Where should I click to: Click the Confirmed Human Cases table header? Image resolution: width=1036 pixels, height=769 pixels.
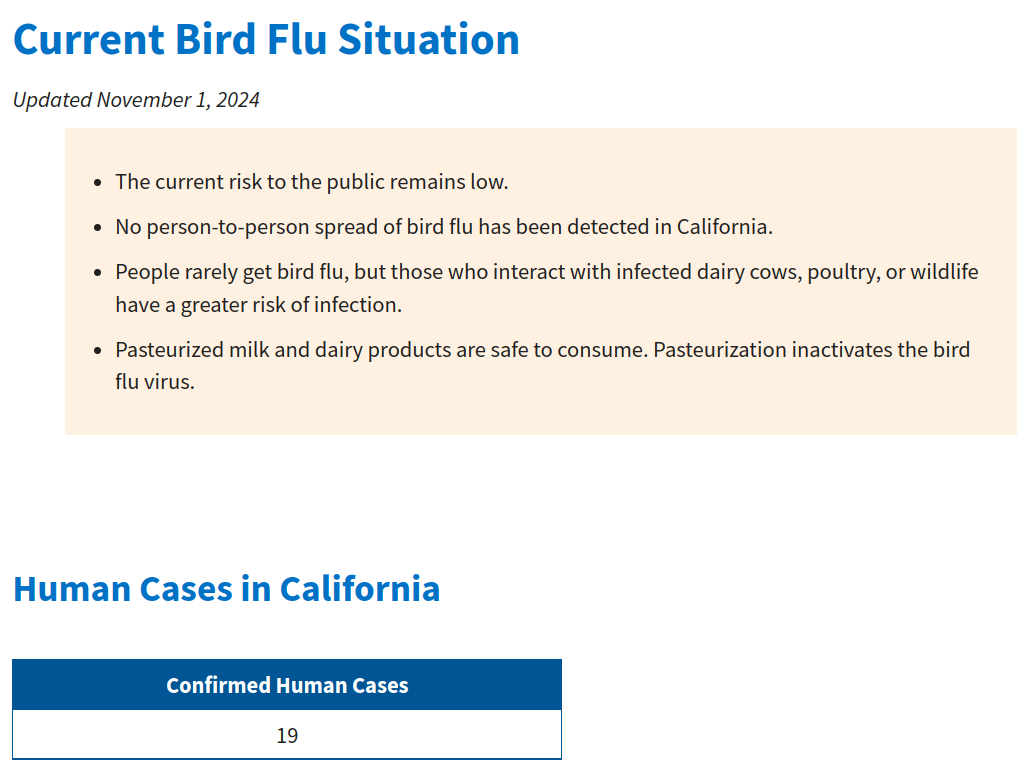pyautogui.click(x=287, y=685)
